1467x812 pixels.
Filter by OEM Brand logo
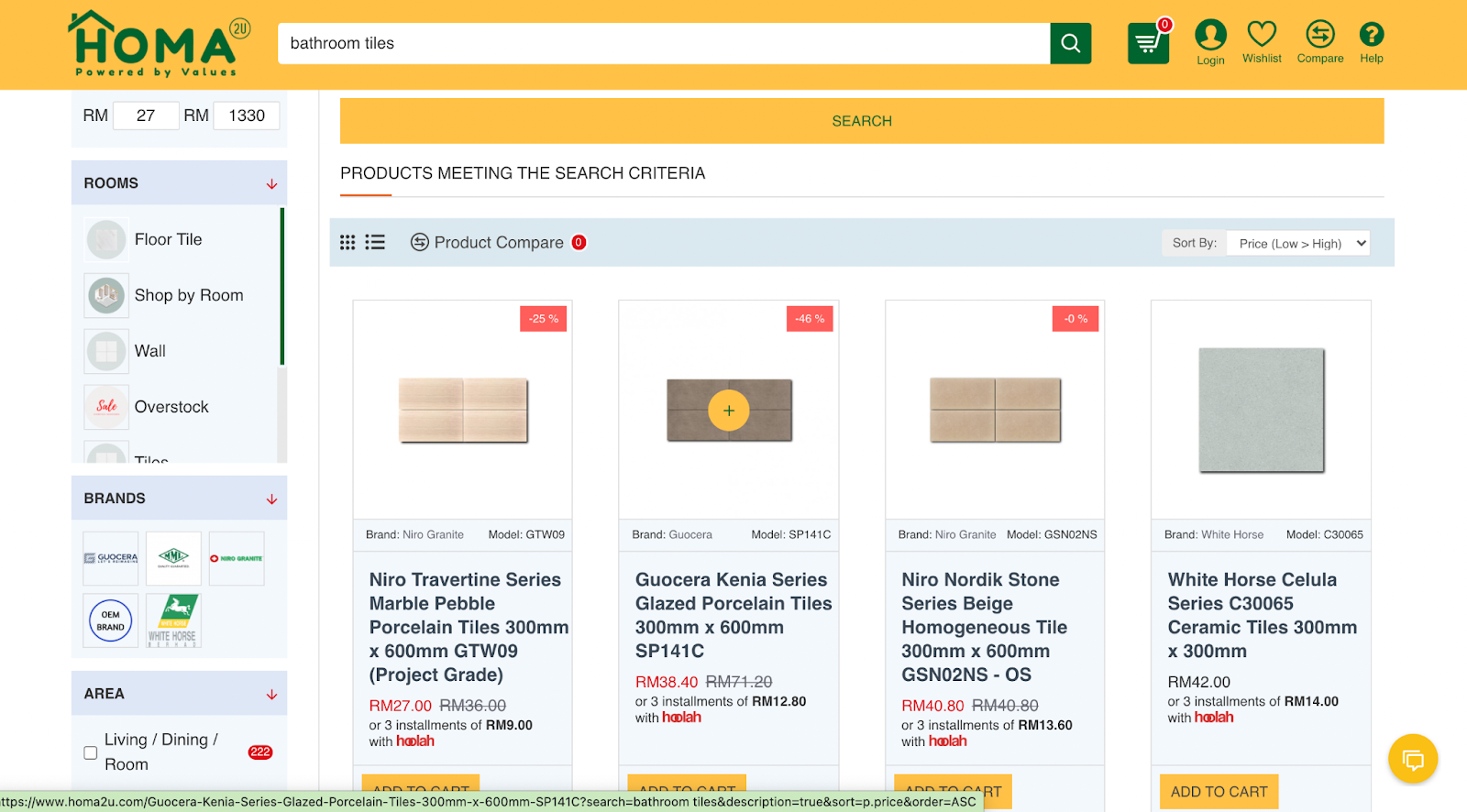(x=111, y=620)
